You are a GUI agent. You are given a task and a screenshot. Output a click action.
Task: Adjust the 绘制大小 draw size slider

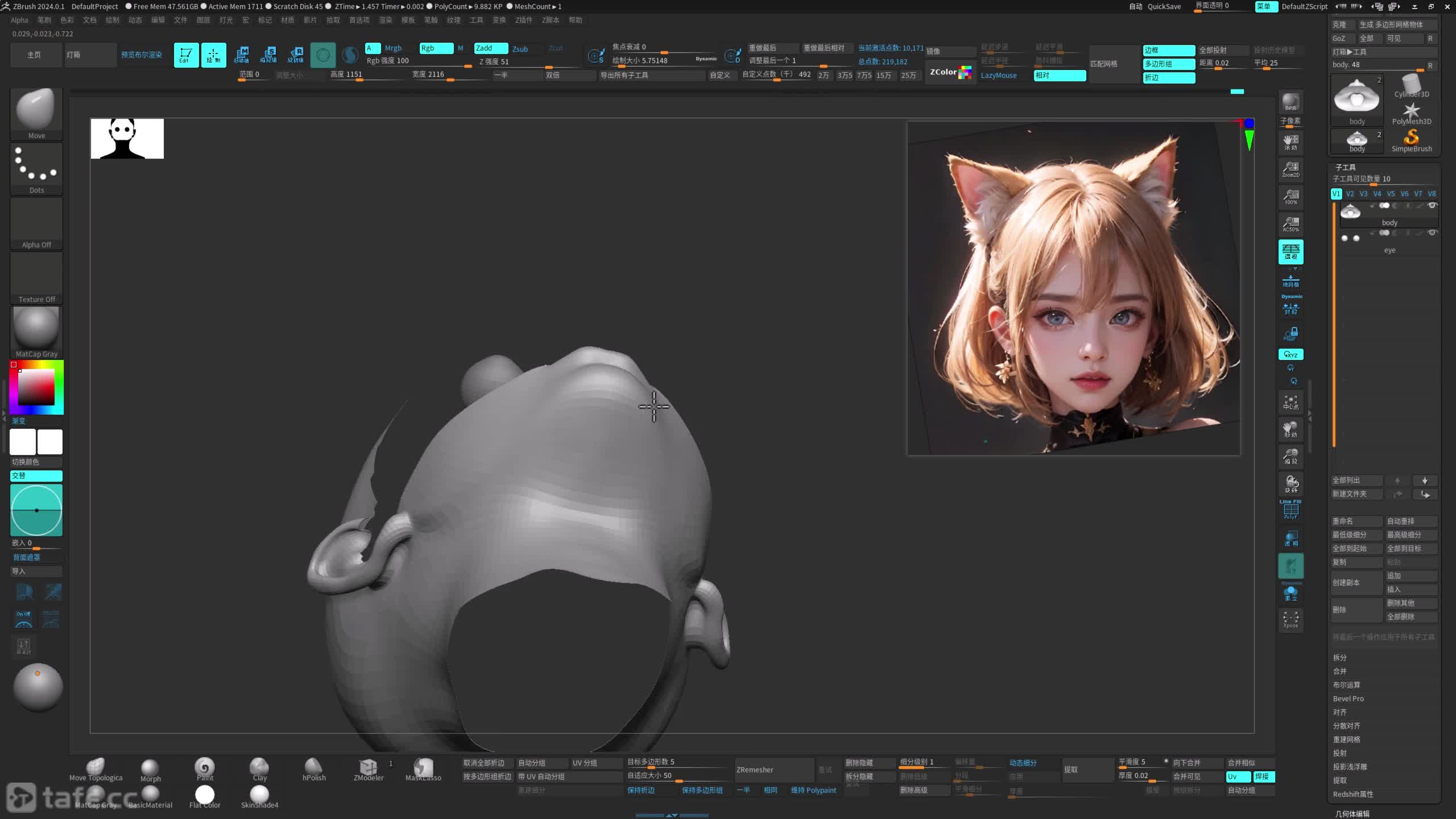coord(664,60)
